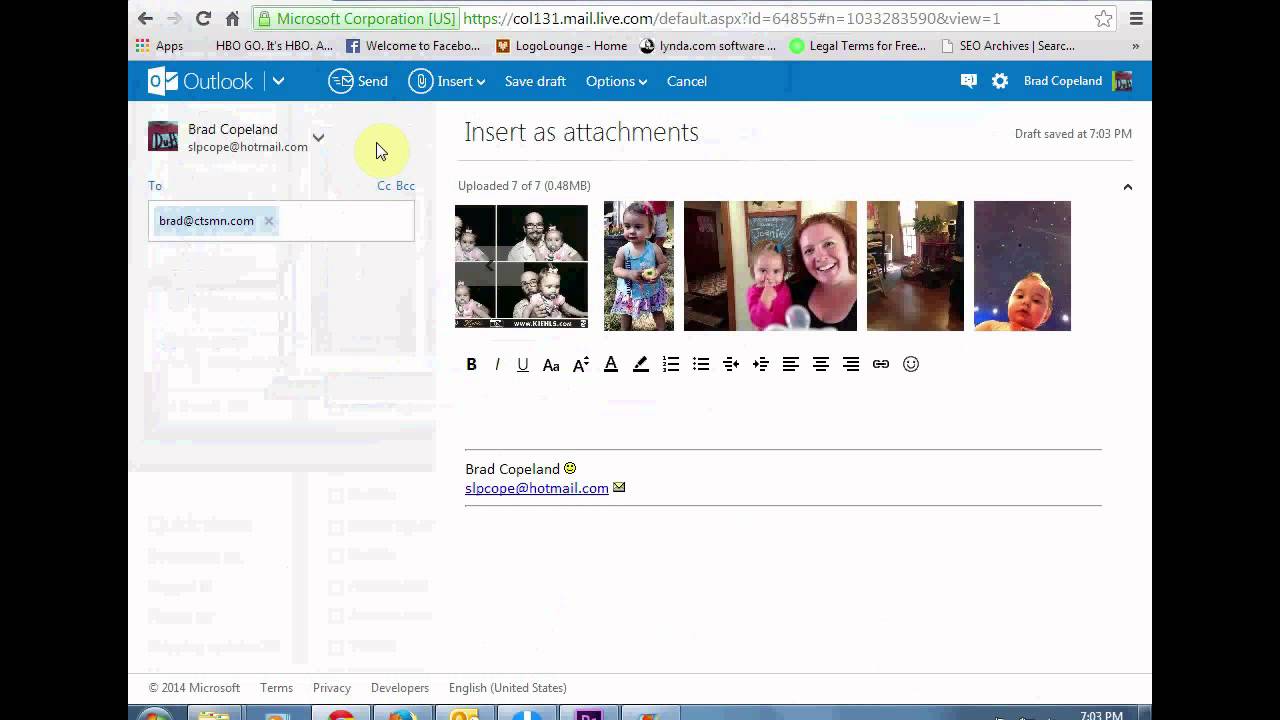The width and height of the screenshot is (1280, 720).
Task: Open the Apps bookmark
Action: pyautogui.click(x=160, y=46)
